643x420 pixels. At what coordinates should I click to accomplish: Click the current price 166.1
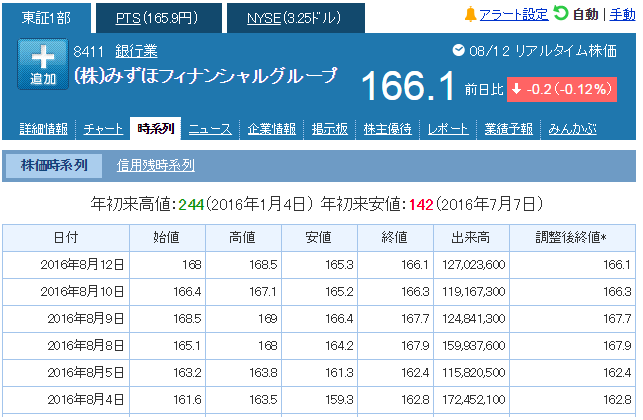point(408,86)
